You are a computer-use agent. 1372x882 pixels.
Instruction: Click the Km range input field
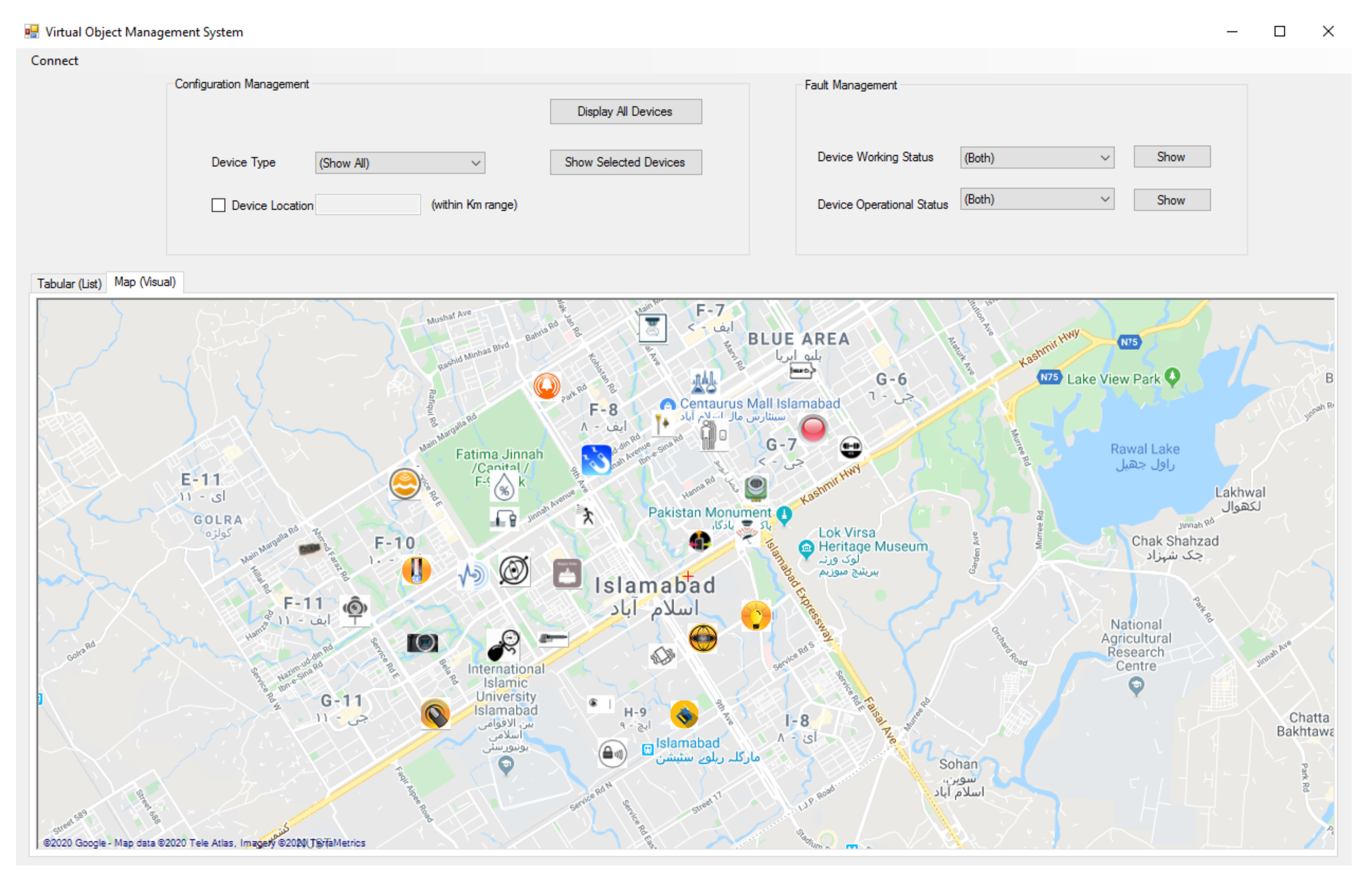click(368, 205)
